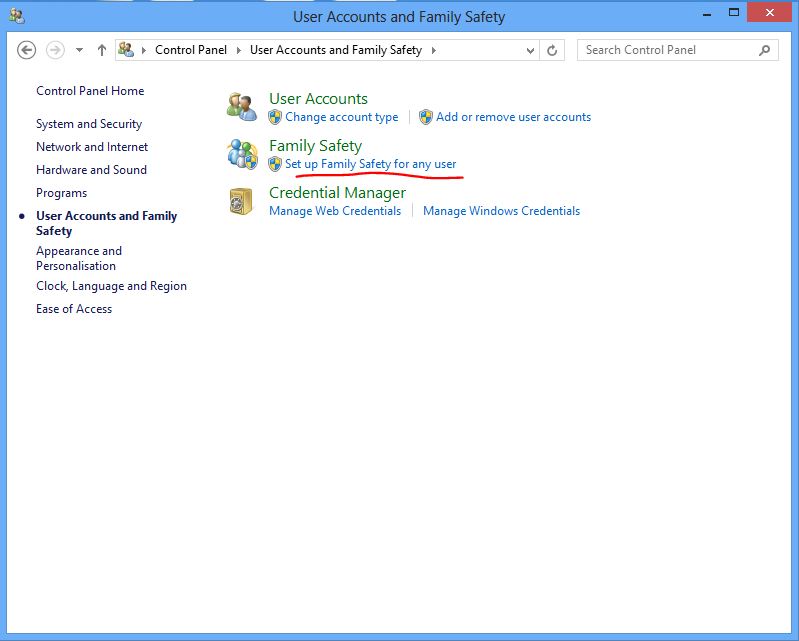
Task: Click Add or remove user accounts
Action: click(x=513, y=117)
